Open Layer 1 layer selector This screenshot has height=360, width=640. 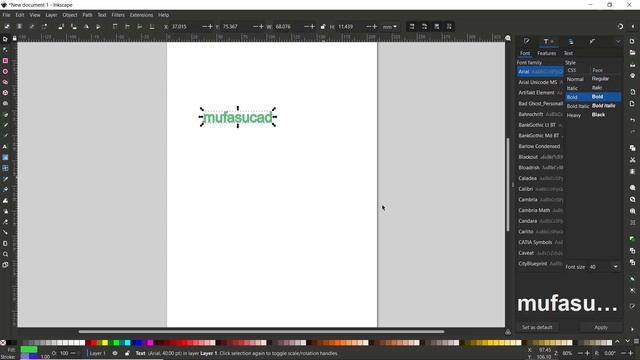98,353
